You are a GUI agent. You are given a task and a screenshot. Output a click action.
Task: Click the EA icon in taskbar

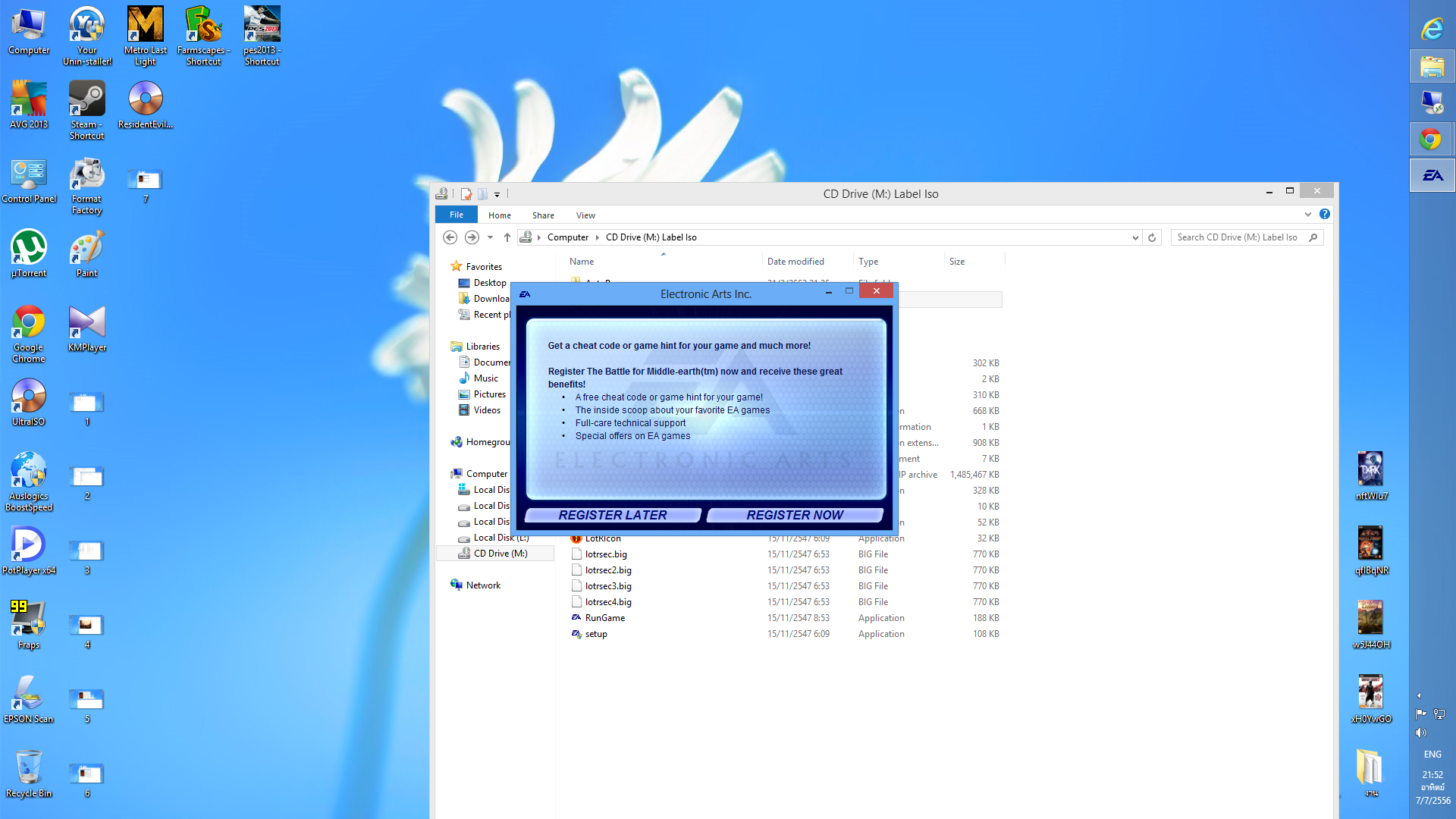[x=1432, y=175]
